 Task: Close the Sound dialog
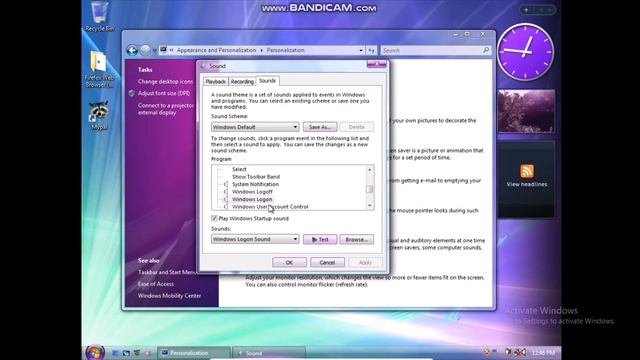click(376, 64)
